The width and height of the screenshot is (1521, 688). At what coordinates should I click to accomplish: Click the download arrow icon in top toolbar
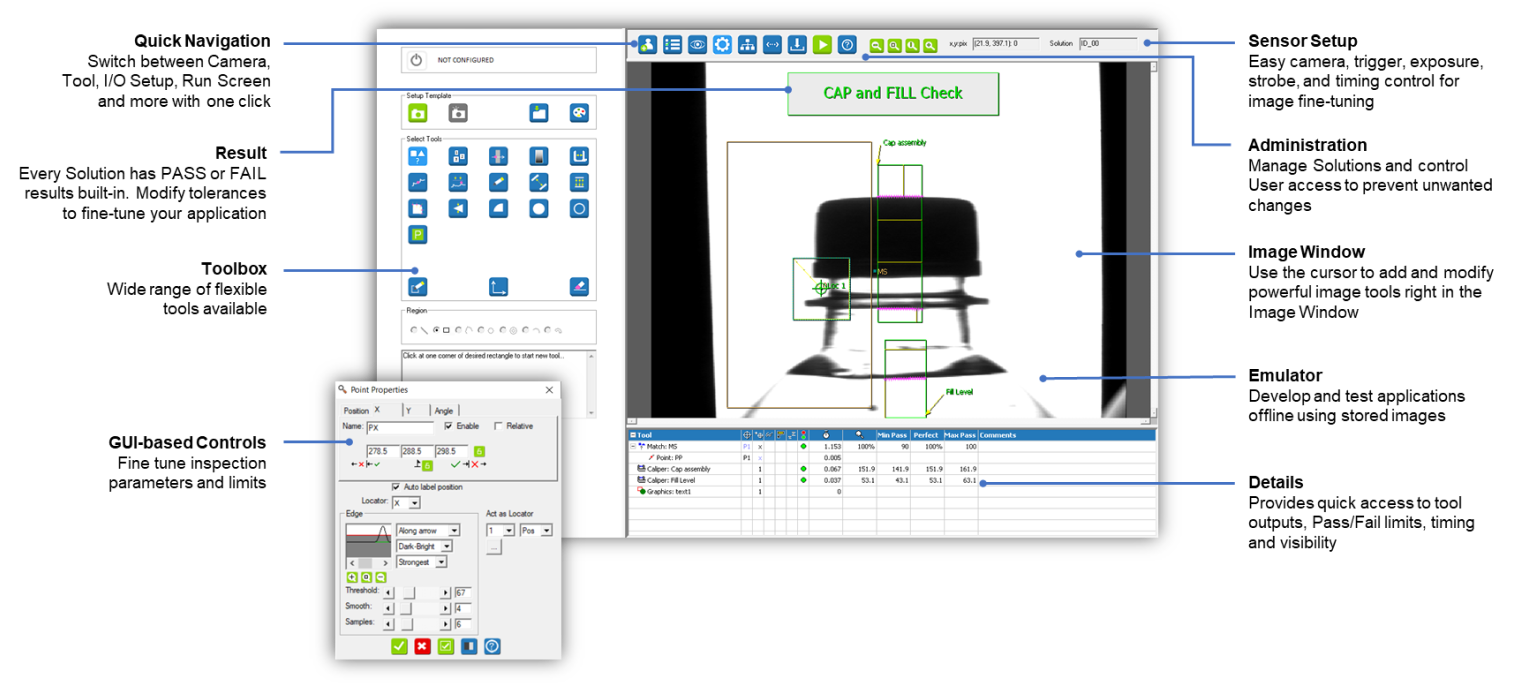(797, 44)
